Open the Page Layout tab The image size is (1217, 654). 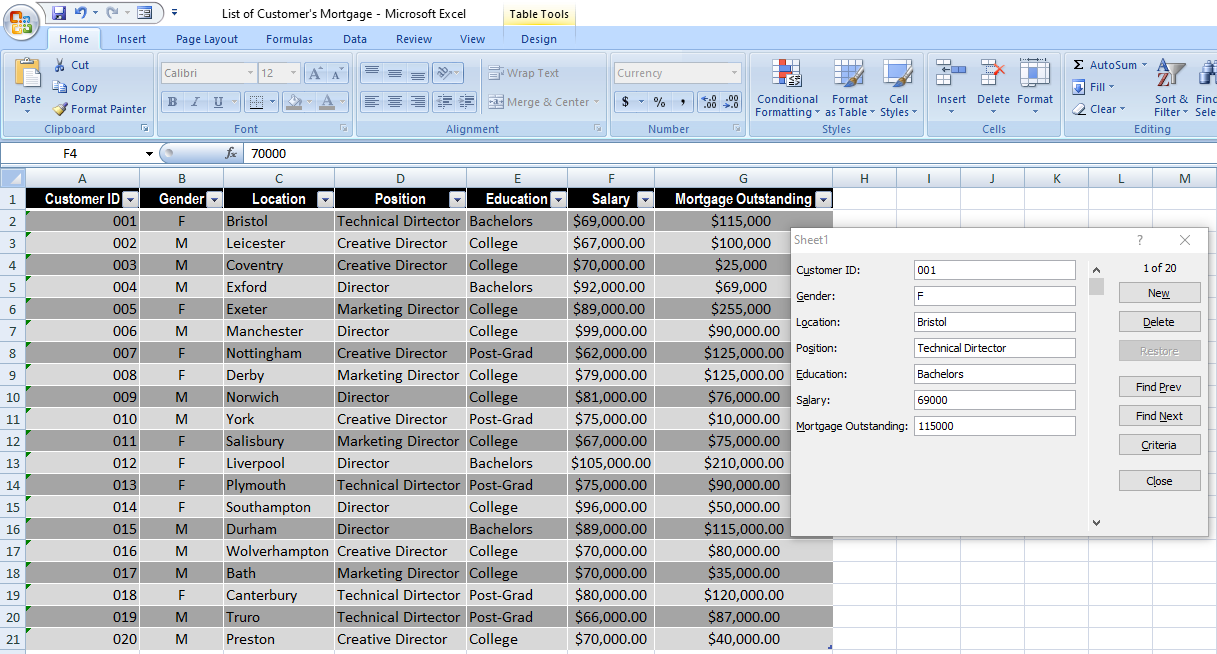point(207,39)
